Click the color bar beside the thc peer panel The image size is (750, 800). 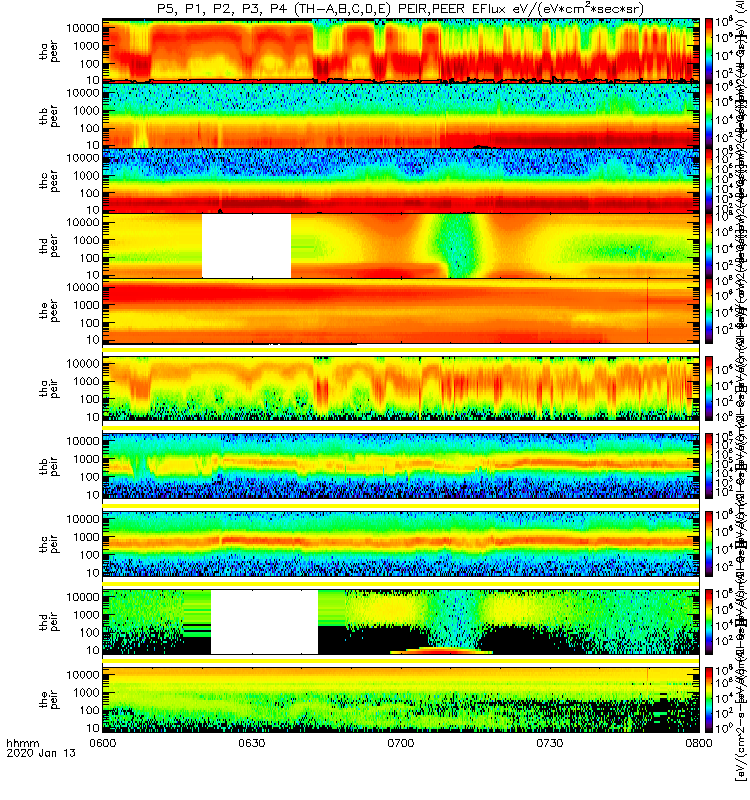709,180
